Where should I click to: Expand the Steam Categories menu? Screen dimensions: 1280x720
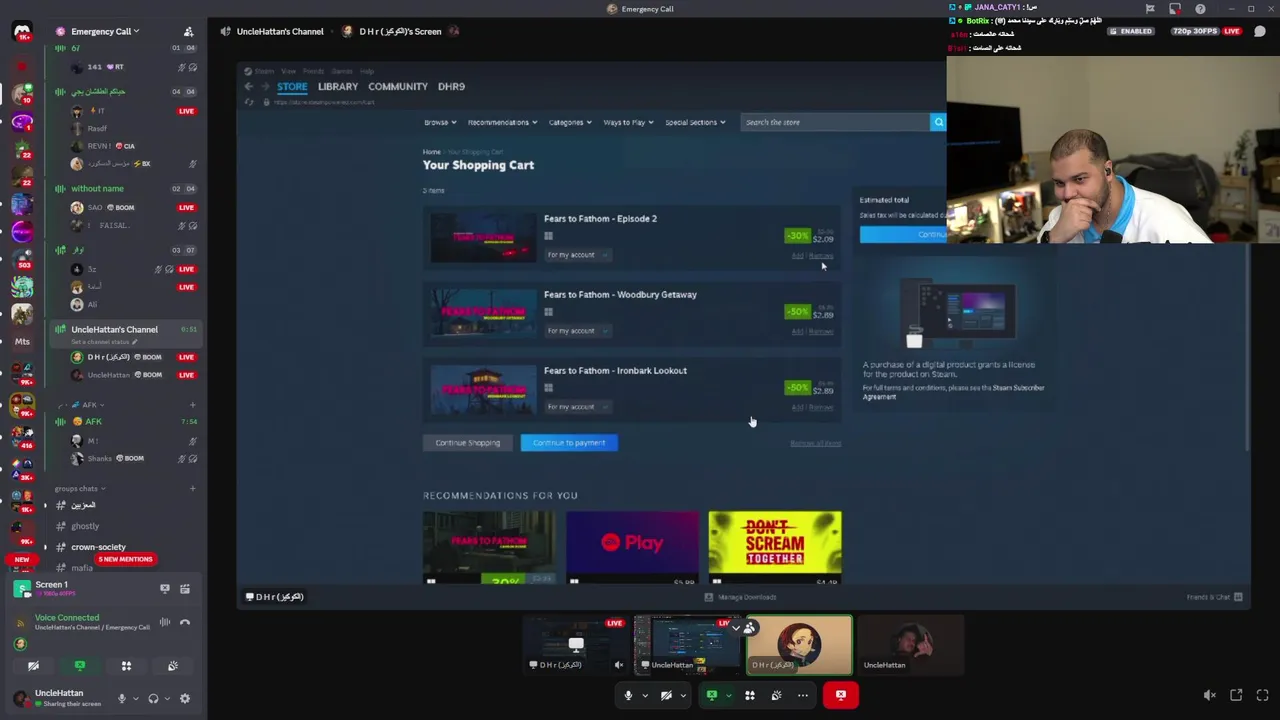(570, 122)
